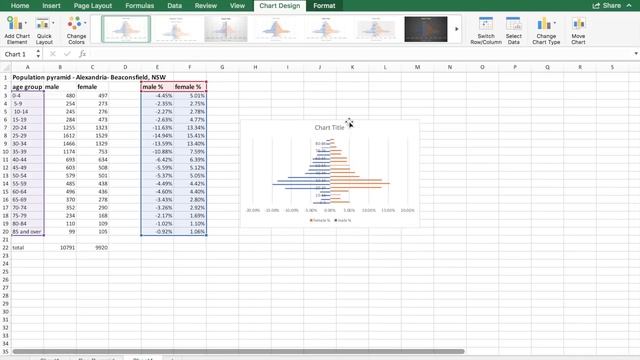The image size is (640, 360).
Task: Open the Change Colors palette
Action: 76,30
